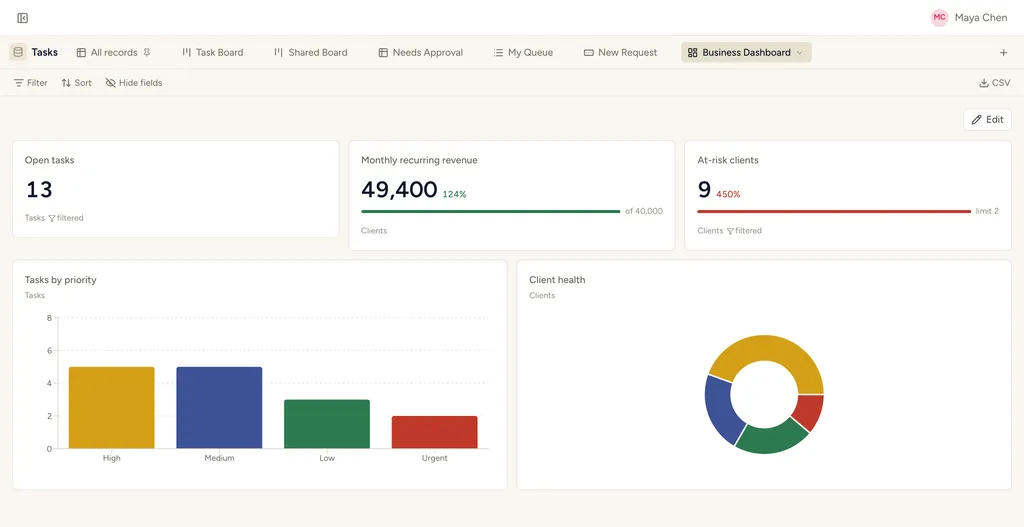The height and width of the screenshot is (527, 1024).
Task: Click the blue Medium priority bar
Action: (219, 407)
